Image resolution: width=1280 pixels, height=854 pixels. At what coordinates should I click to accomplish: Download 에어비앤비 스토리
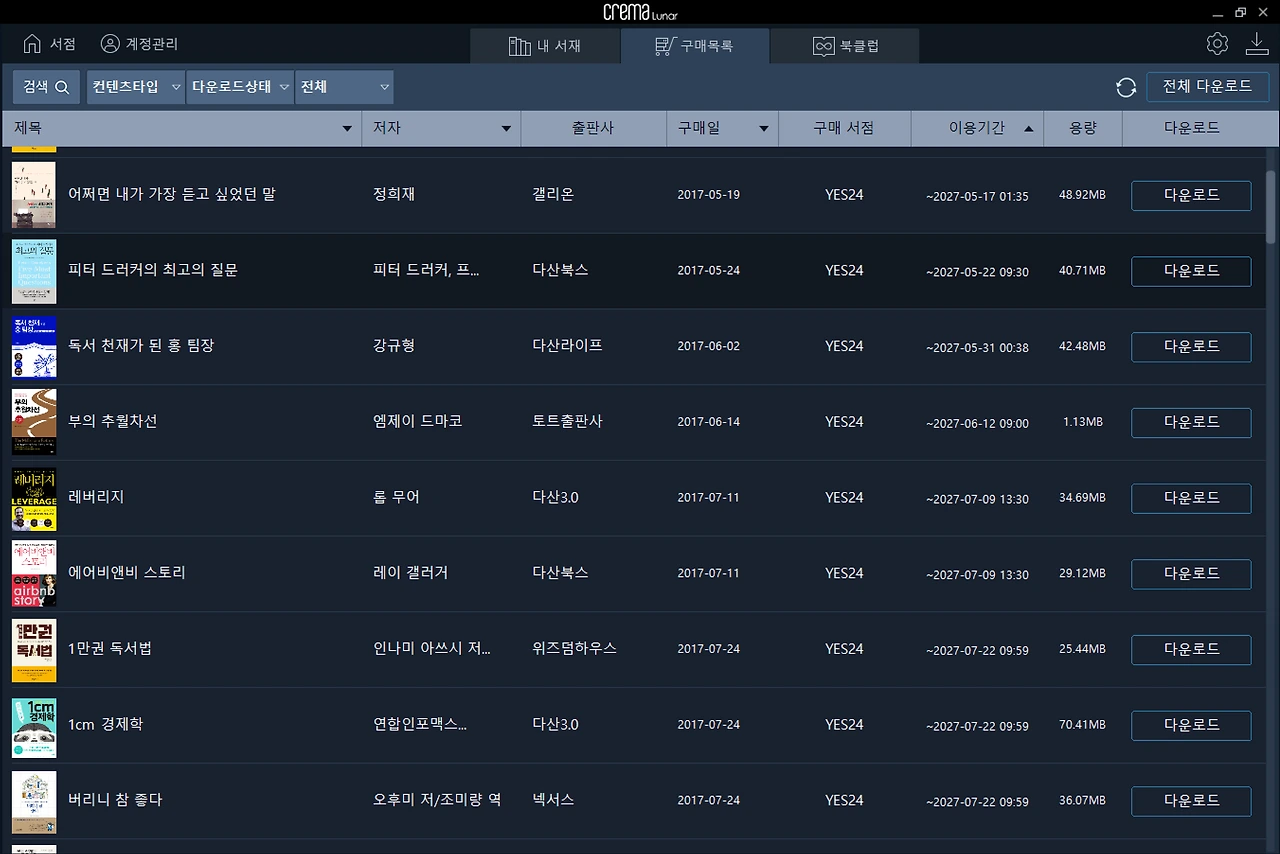pos(1191,573)
